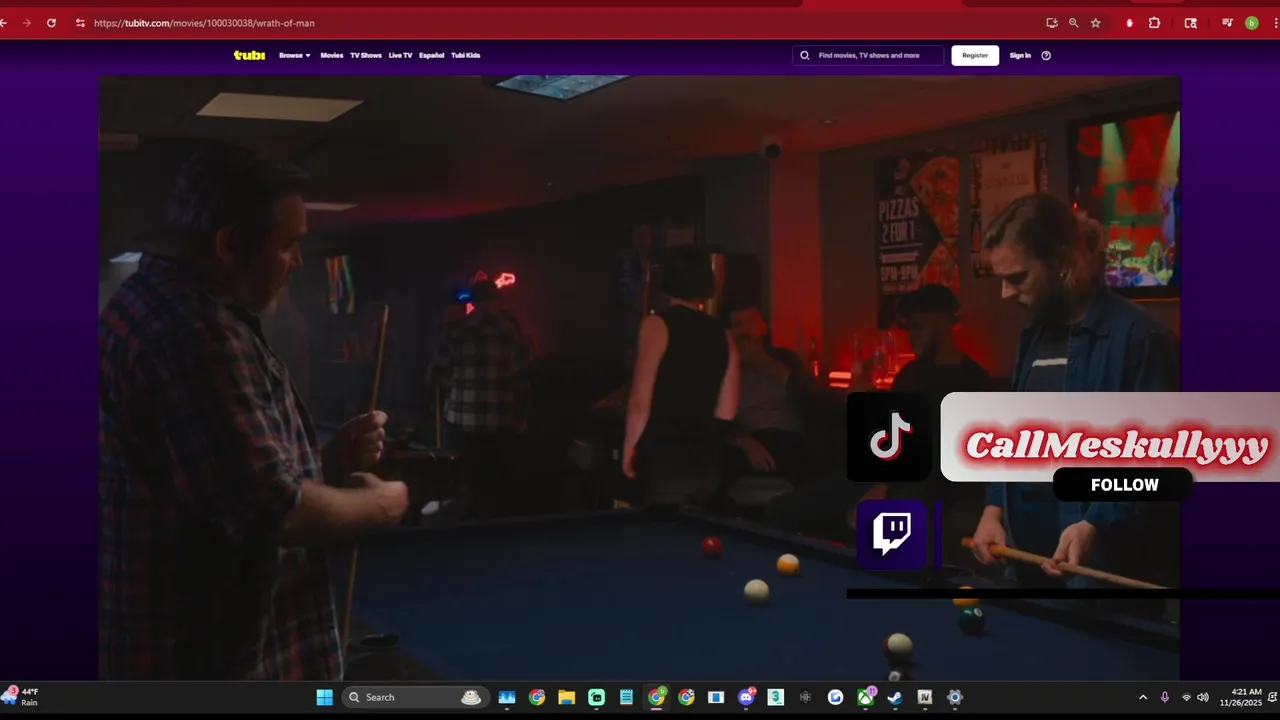Expand the Browse dropdown menu
This screenshot has width=1280, height=720.
[x=295, y=55]
